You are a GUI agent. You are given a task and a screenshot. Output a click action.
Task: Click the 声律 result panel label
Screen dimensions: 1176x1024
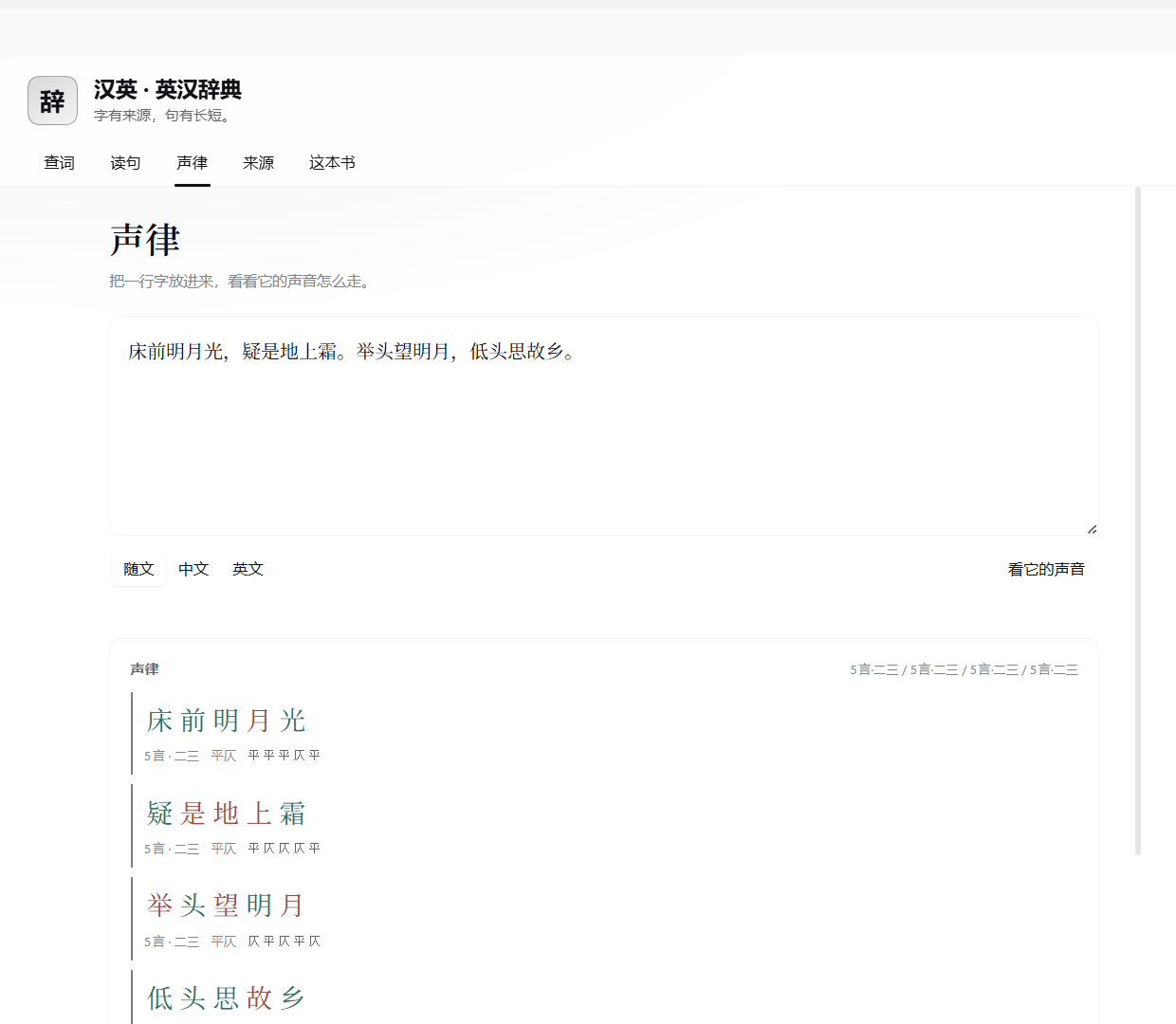[145, 669]
